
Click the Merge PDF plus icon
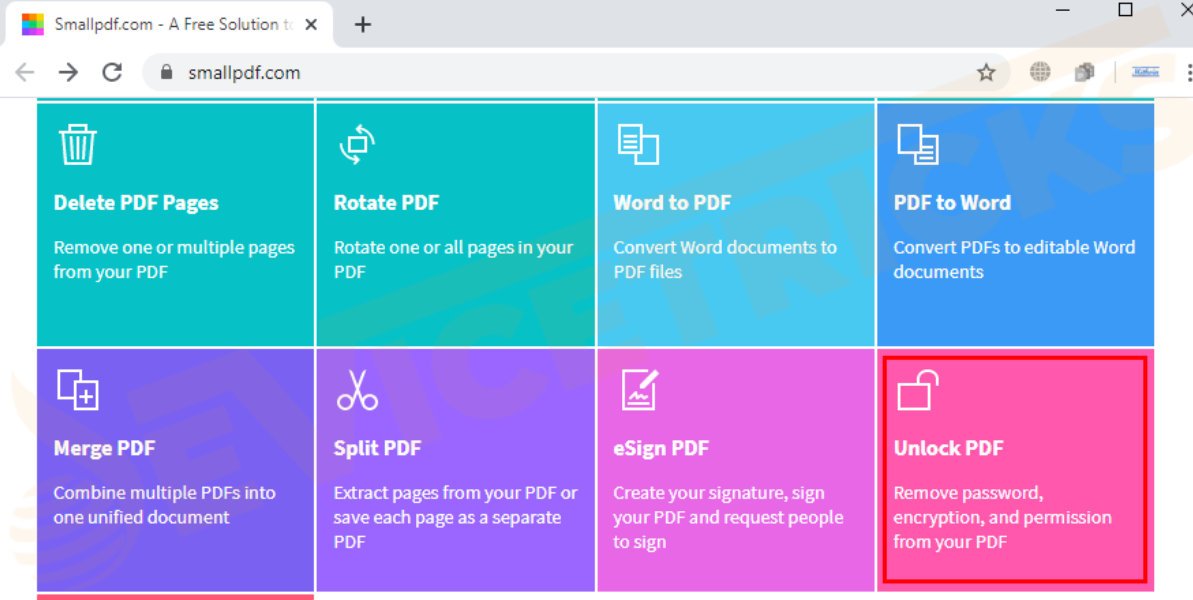pyautogui.click(x=78, y=389)
